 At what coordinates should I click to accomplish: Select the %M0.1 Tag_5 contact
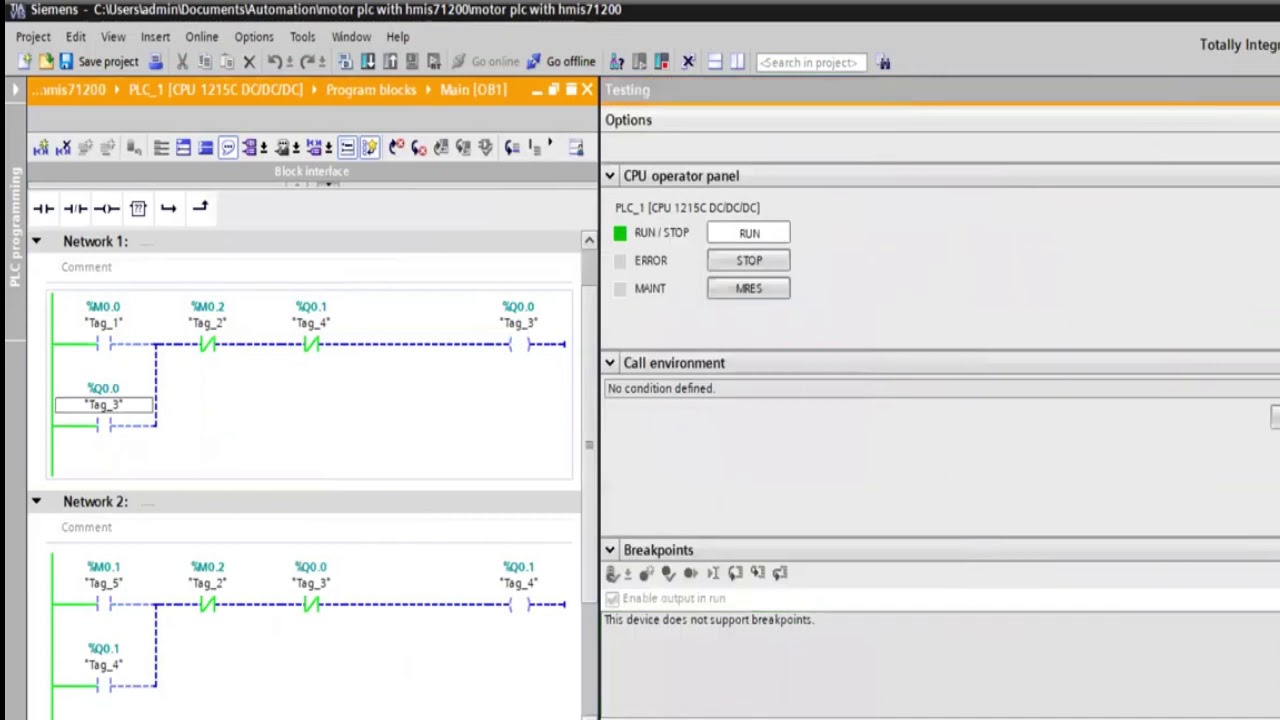(103, 604)
